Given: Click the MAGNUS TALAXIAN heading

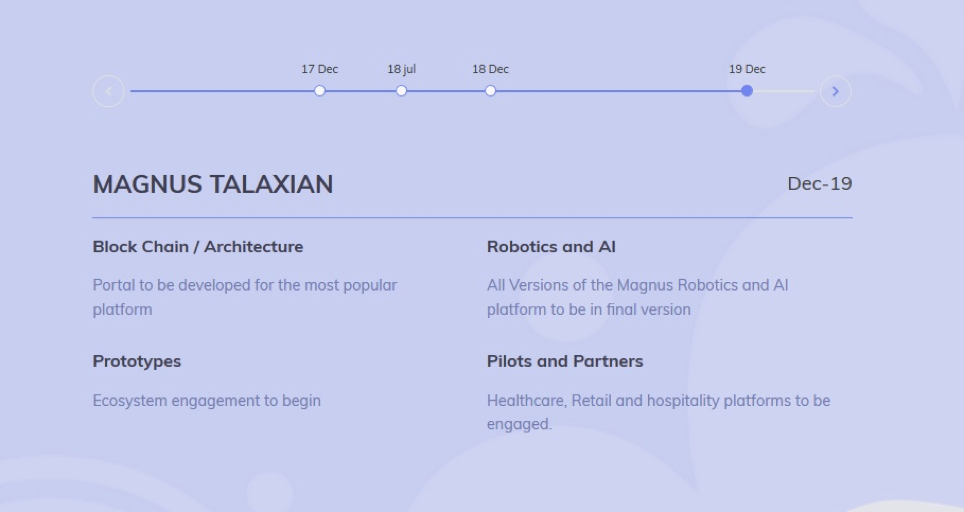Looking at the screenshot, I should click(x=213, y=184).
